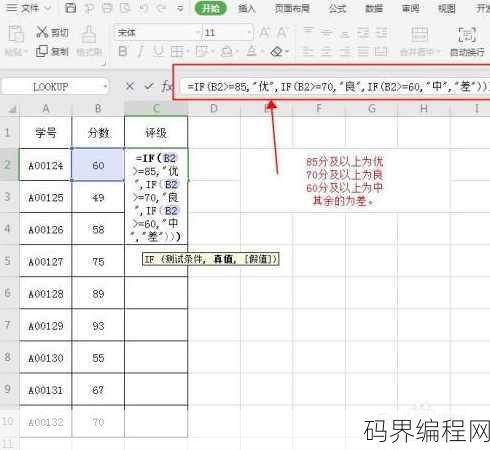Select cell B5 containing 75
This screenshot has width=490, height=450.
pos(98,261)
